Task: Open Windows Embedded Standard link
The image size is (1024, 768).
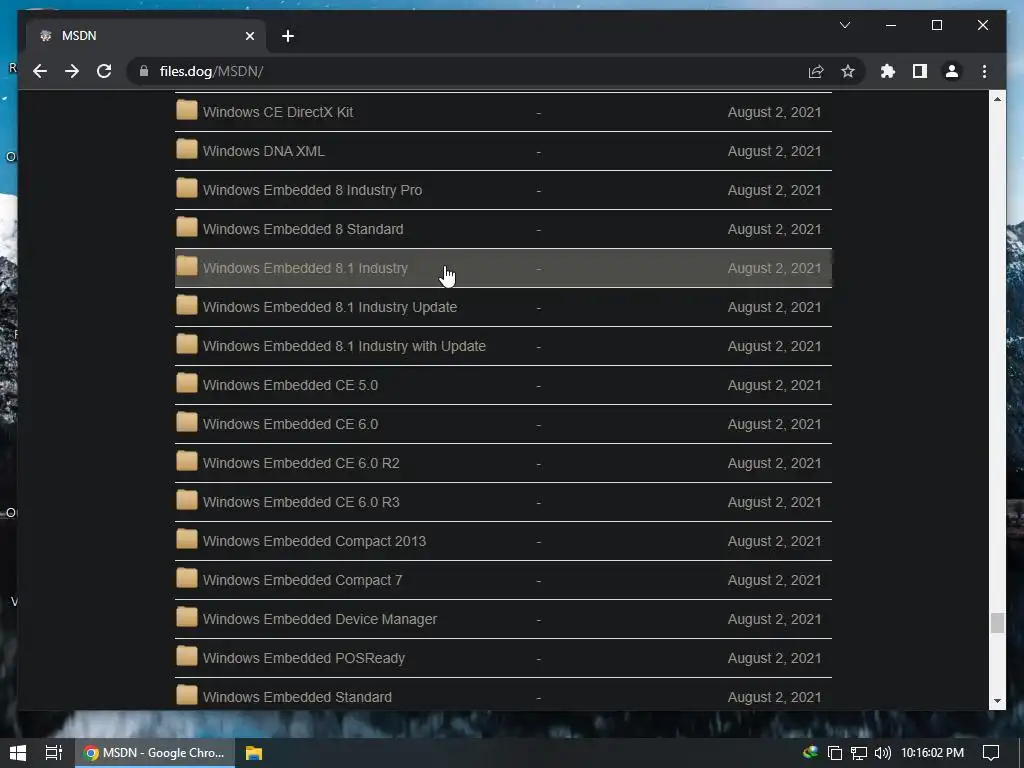Action: click(x=297, y=697)
